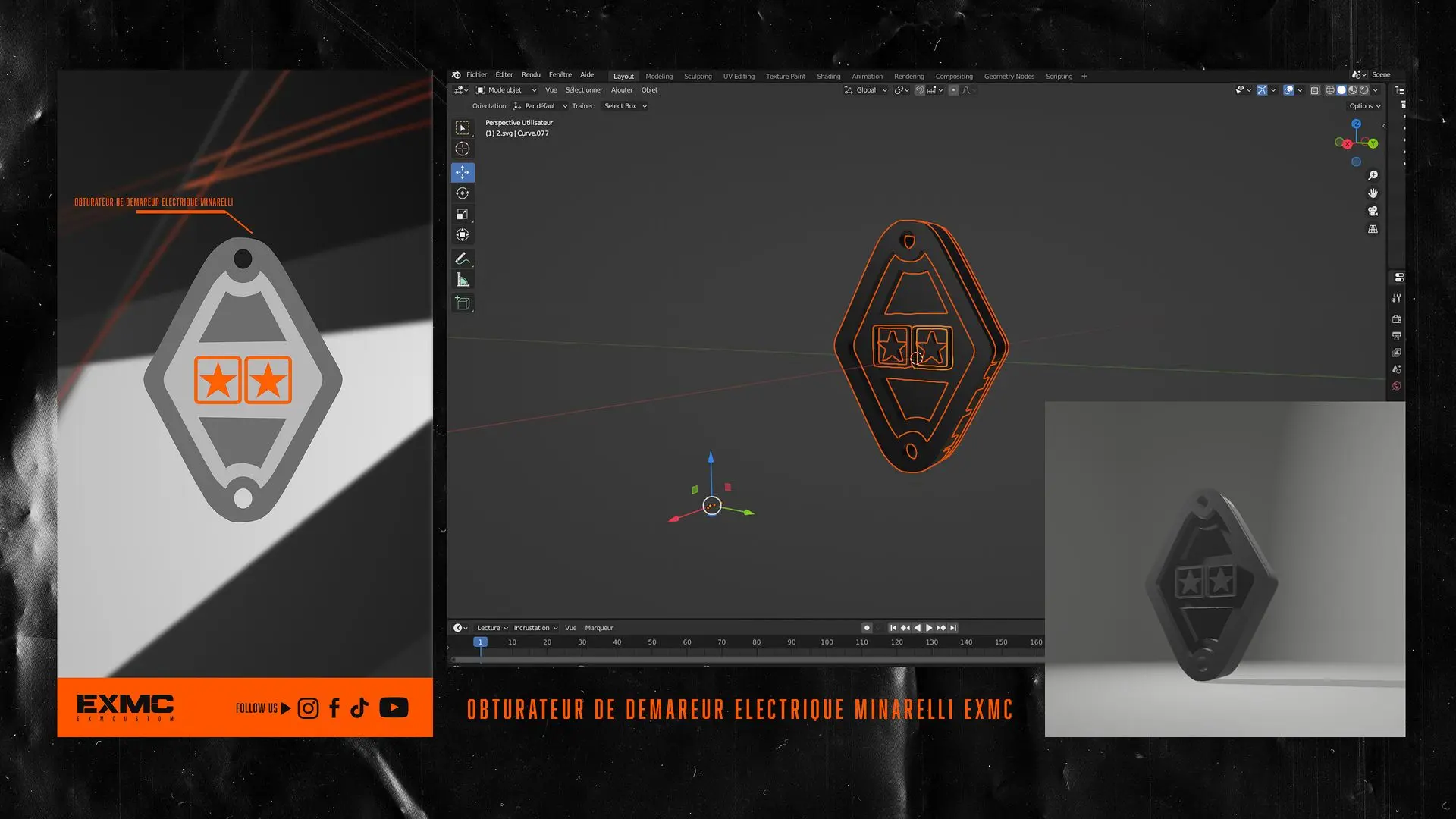Select the Select Box tool icon
Viewport: 1456px width, 819px height.
(463, 128)
